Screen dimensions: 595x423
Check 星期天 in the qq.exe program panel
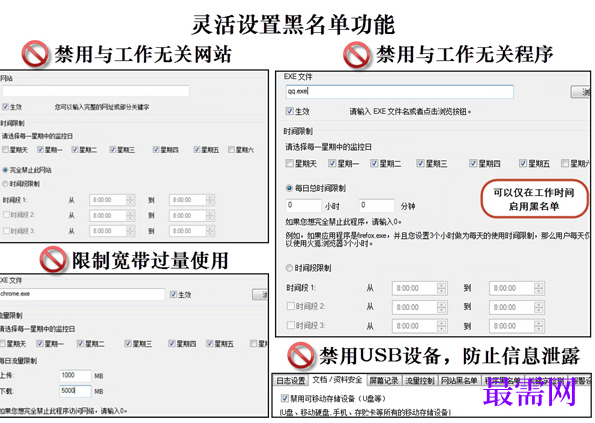[290, 164]
